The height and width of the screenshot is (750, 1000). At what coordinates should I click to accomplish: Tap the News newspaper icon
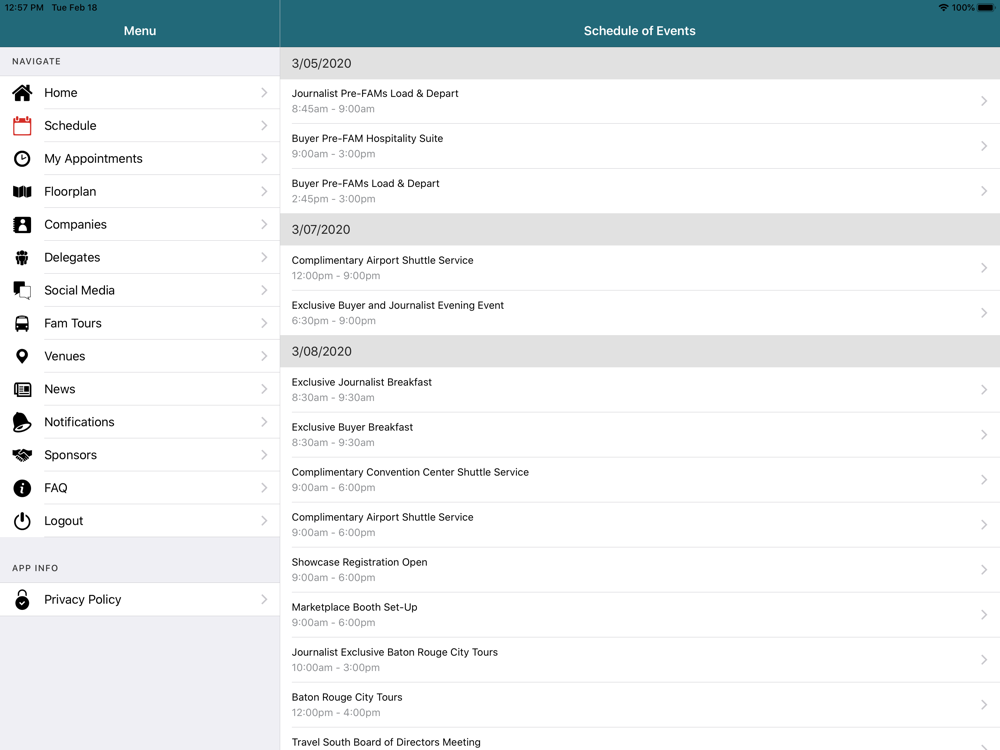22,389
